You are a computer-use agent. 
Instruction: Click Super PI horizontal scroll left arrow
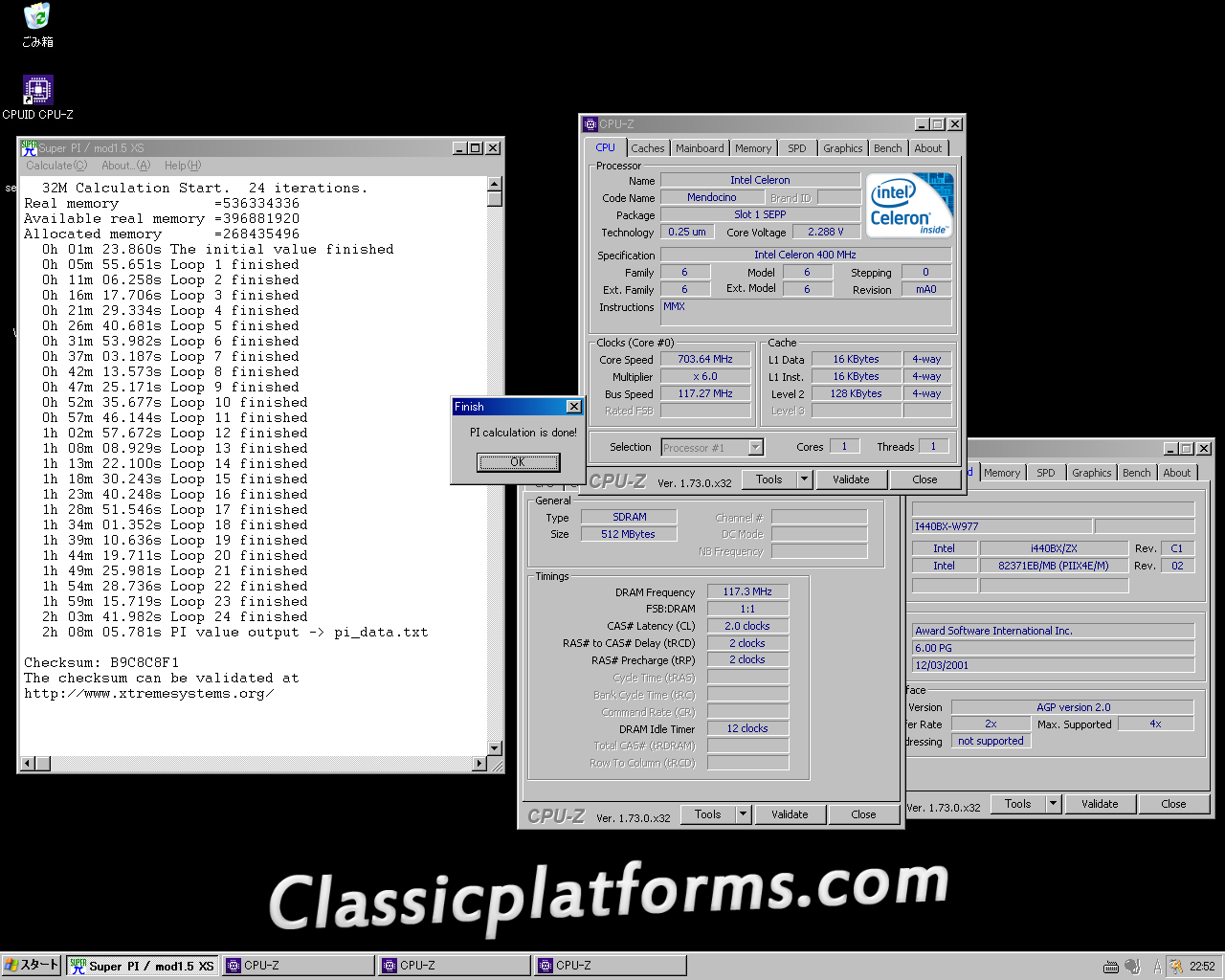28,764
